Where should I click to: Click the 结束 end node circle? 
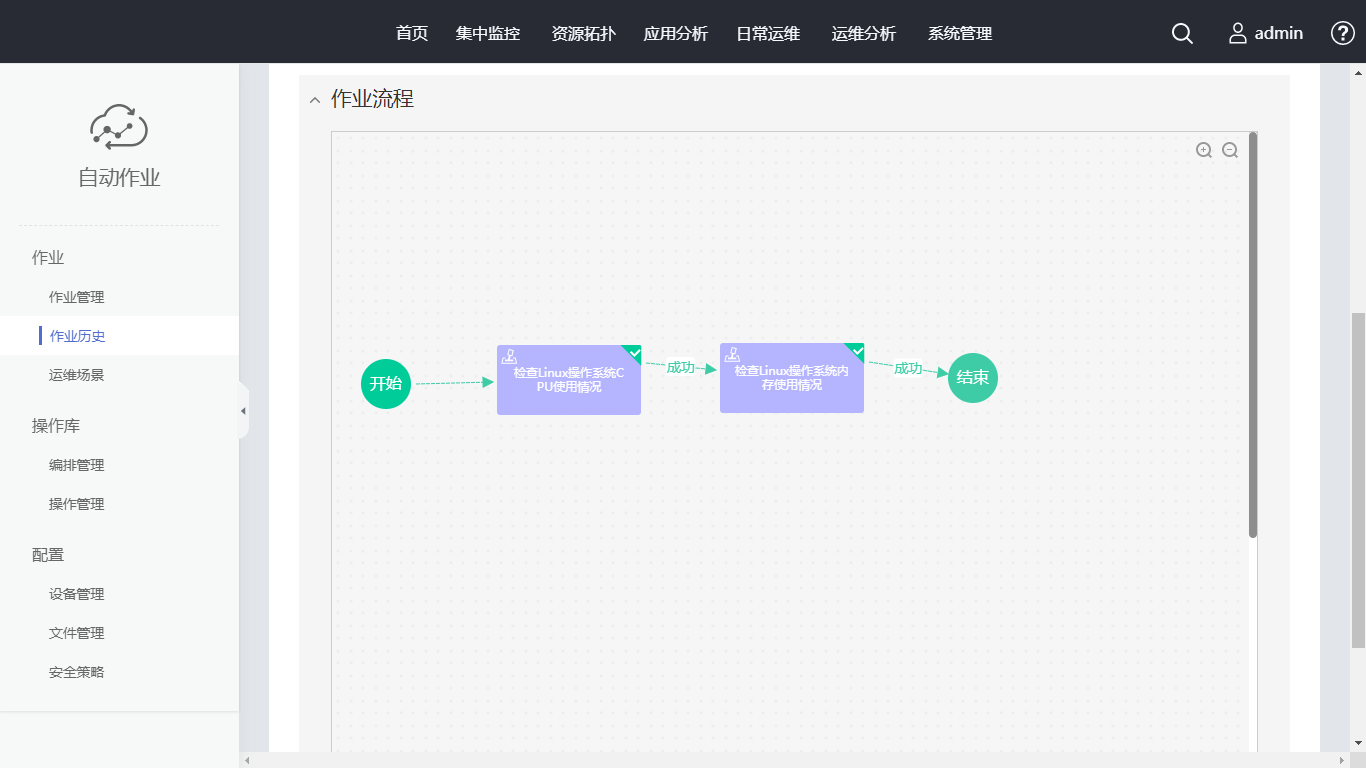pos(973,378)
